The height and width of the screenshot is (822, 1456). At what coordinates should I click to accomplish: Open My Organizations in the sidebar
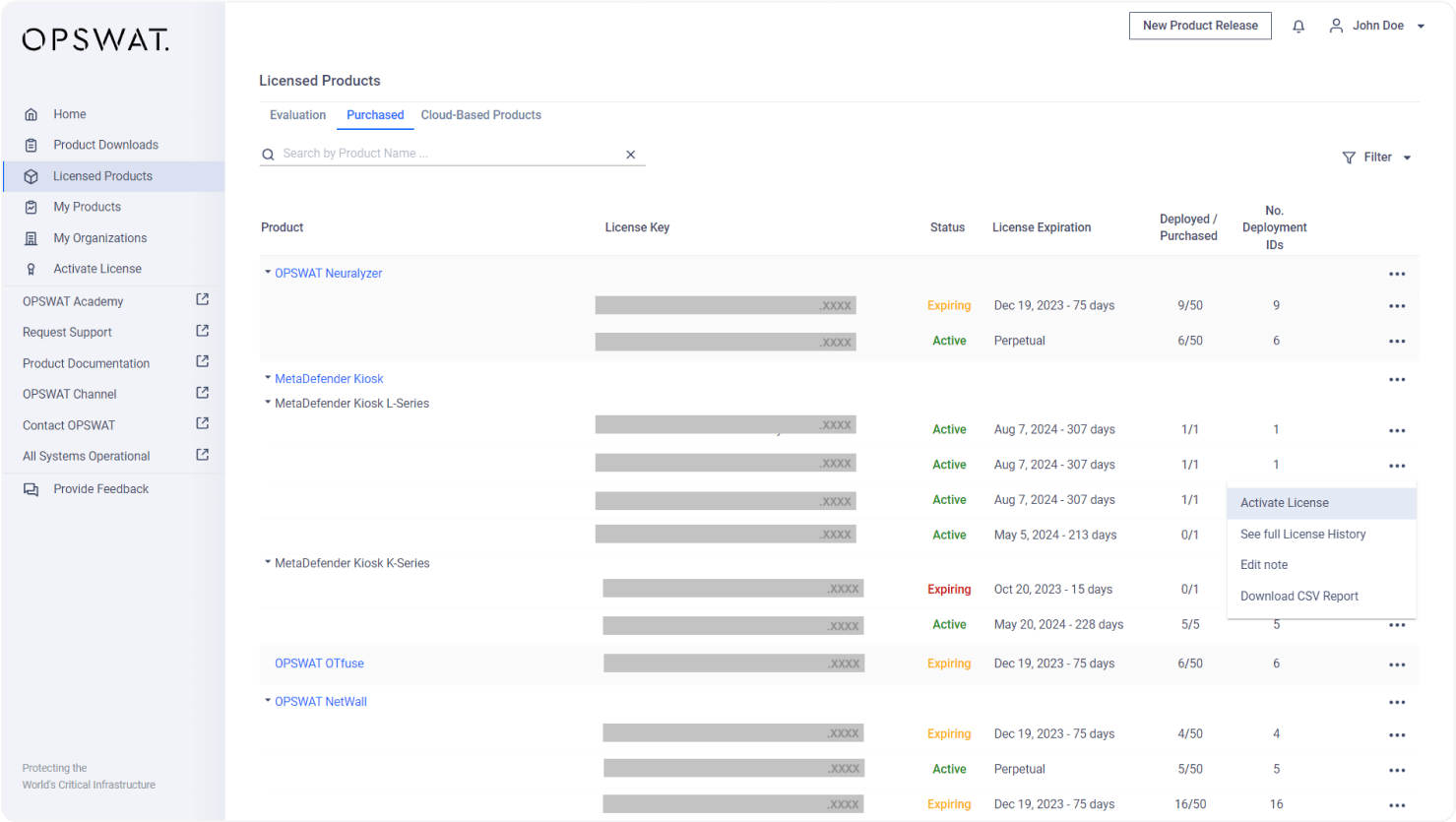pos(99,238)
